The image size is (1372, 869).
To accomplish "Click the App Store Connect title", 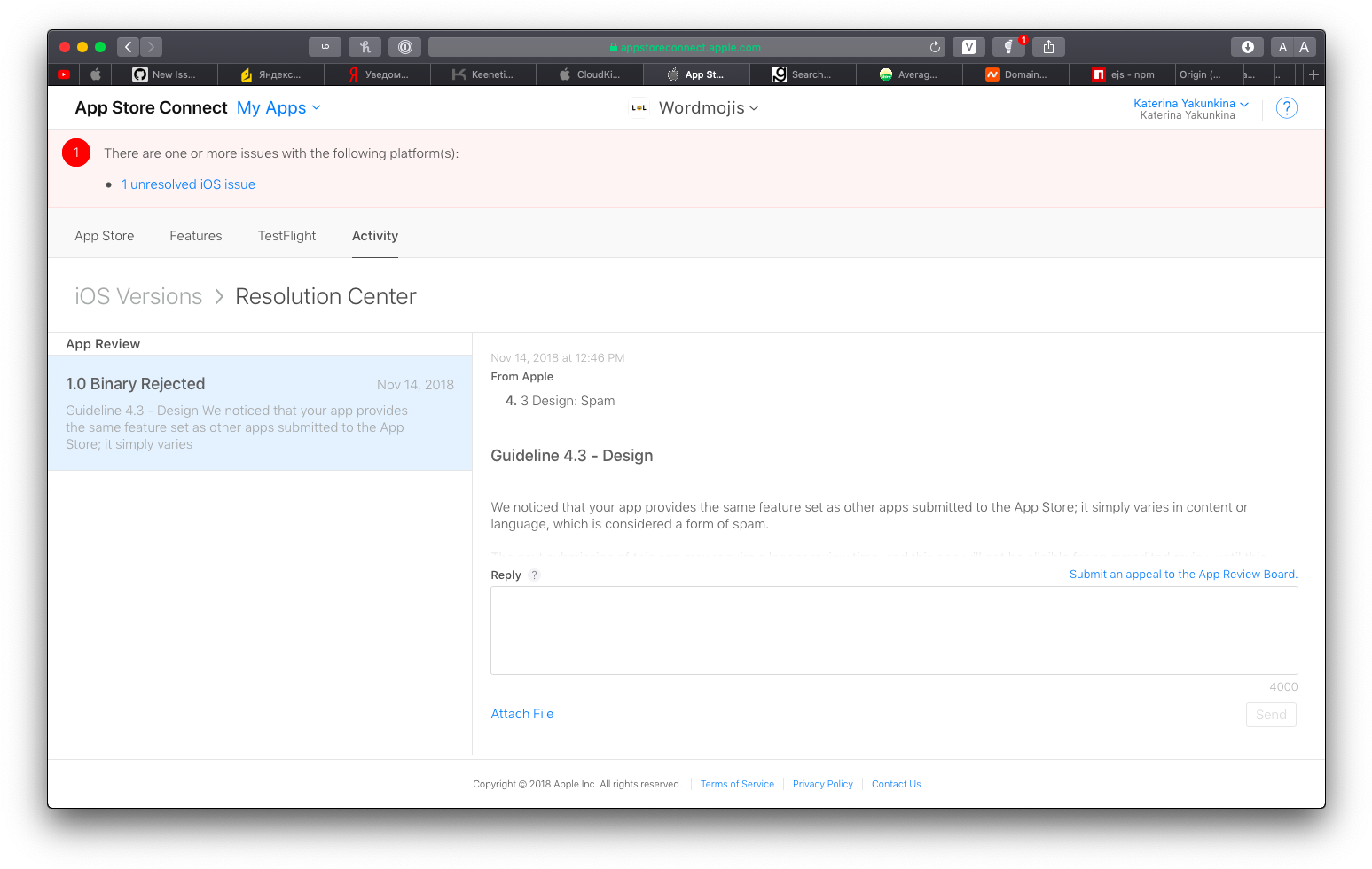I will point(151,107).
